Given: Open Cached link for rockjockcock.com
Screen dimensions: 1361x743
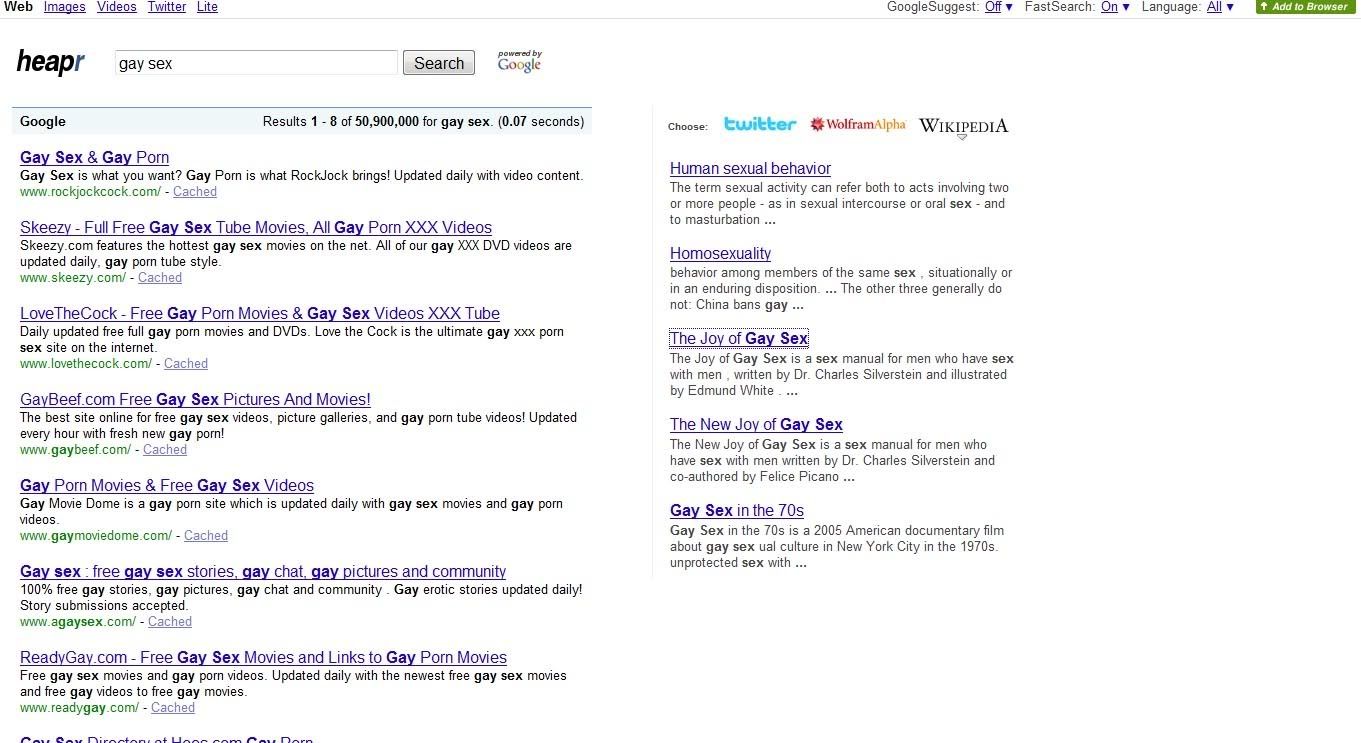Looking at the screenshot, I should [x=195, y=192].
